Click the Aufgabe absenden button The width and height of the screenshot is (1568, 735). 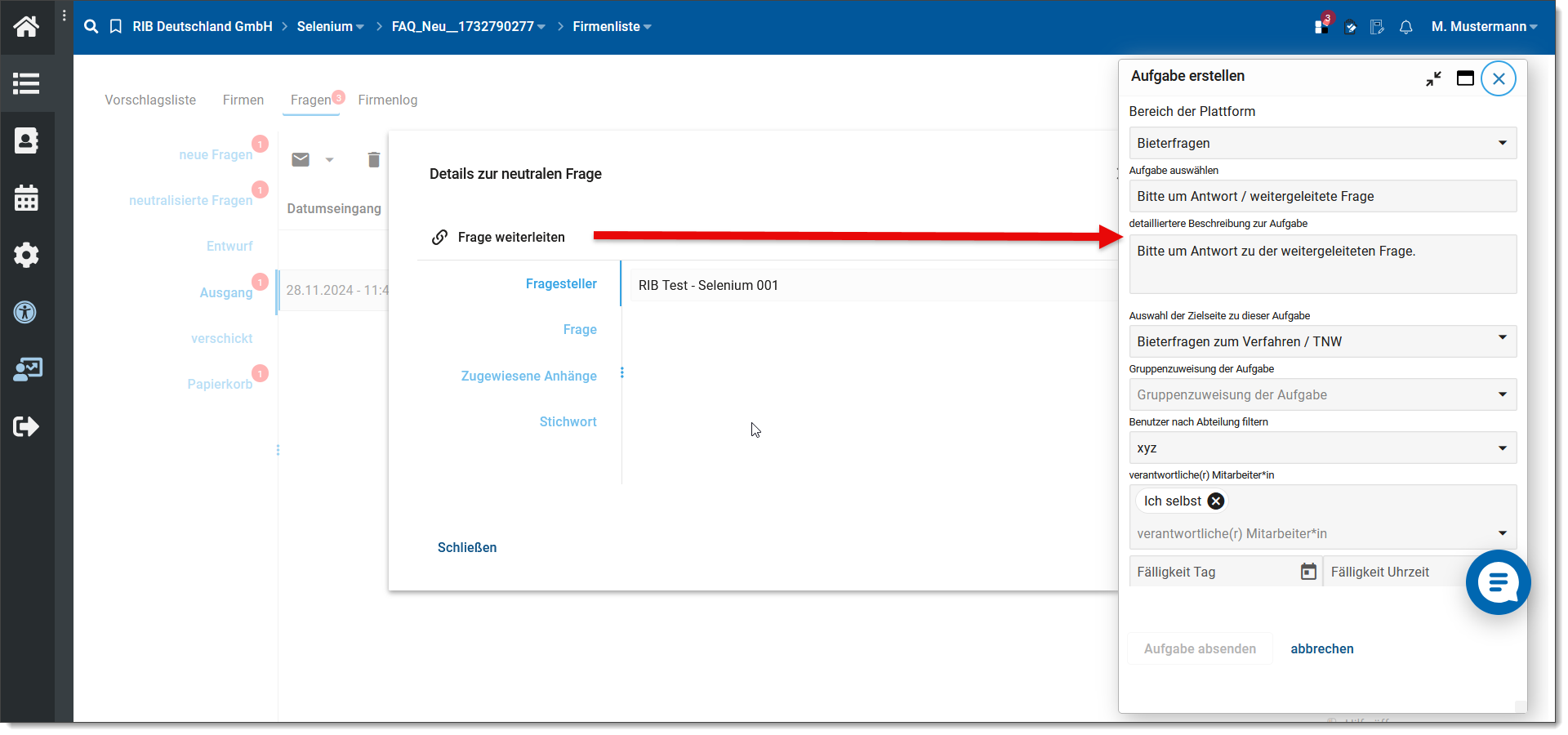click(1200, 648)
